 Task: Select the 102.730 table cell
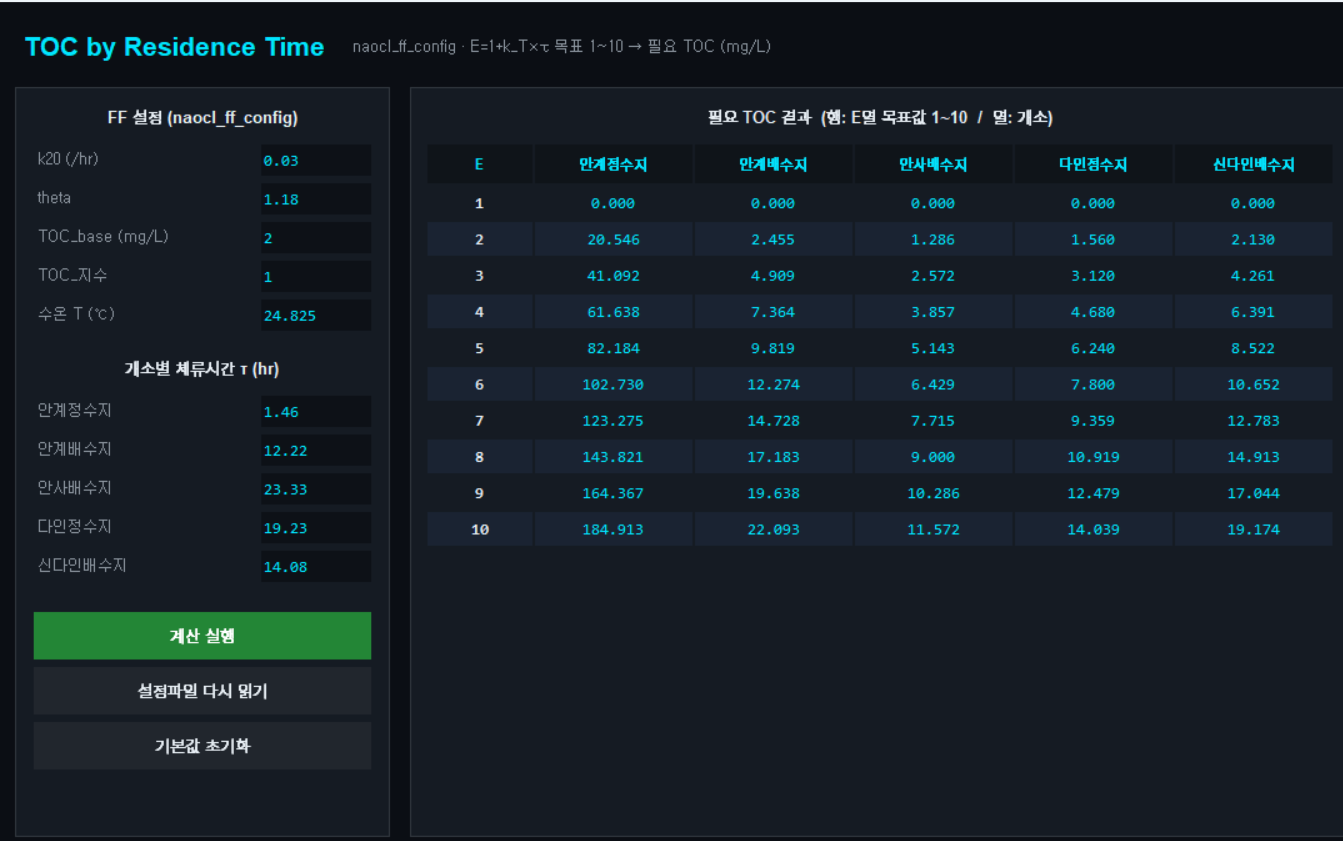[x=613, y=385]
